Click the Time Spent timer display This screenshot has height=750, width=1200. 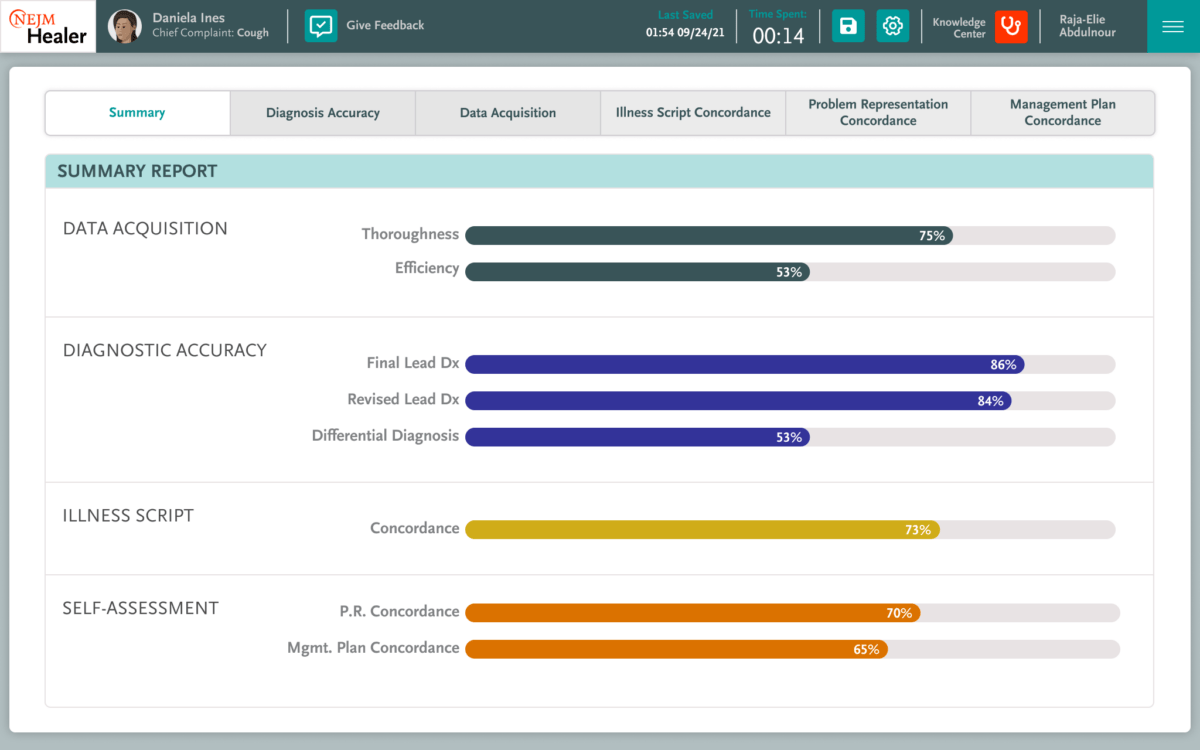pos(778,35)
